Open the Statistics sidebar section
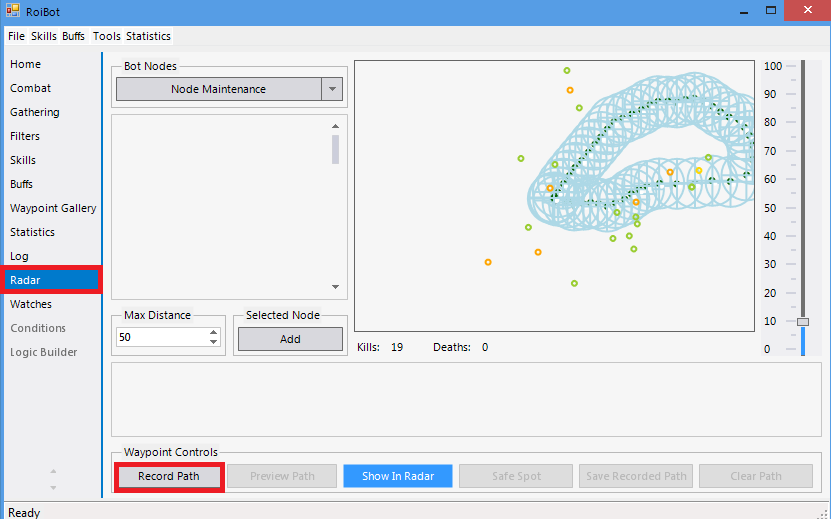This screenshot has width=831, height=519. 32,232
